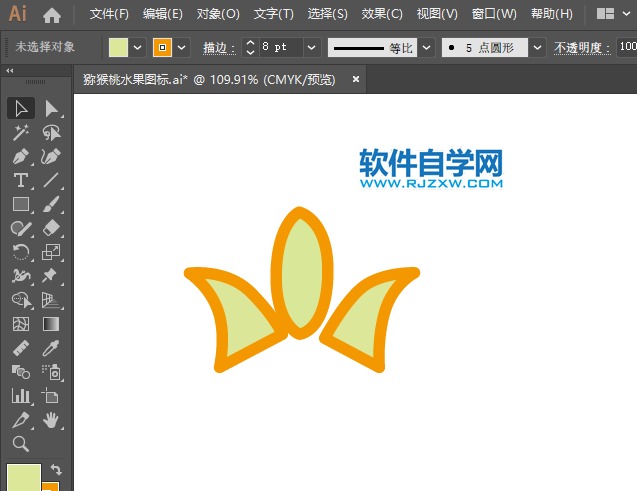Open the 编辑(E) menu
This screenshot has width=637, height=491.
[162, 14]
